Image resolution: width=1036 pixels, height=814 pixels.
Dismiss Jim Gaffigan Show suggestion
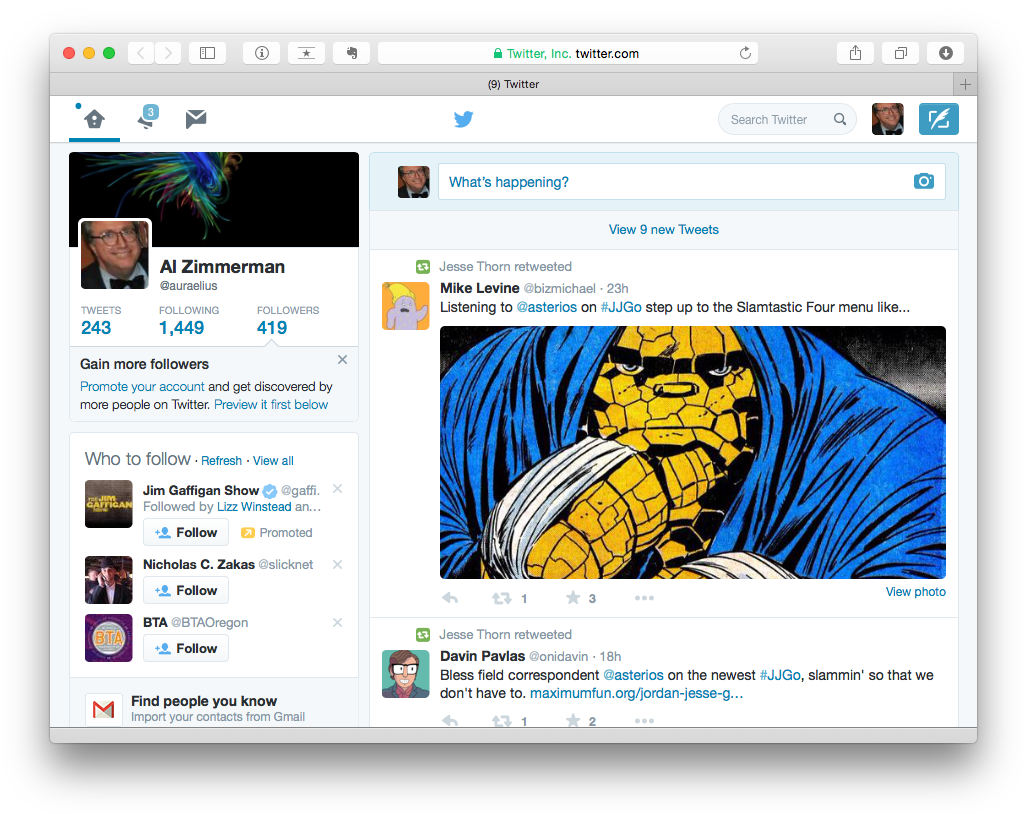point(338,489)
